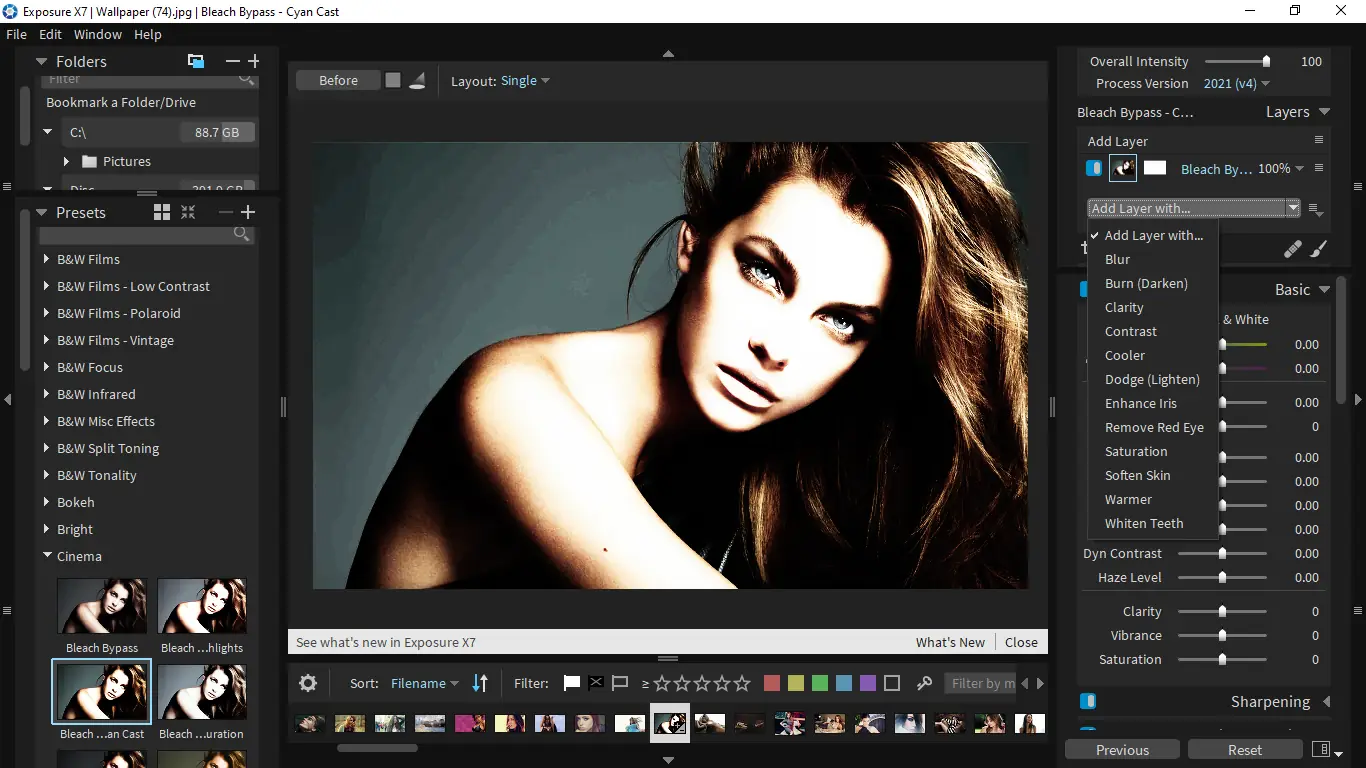Choose Soften Skin from layer list

pos(1137,475)
